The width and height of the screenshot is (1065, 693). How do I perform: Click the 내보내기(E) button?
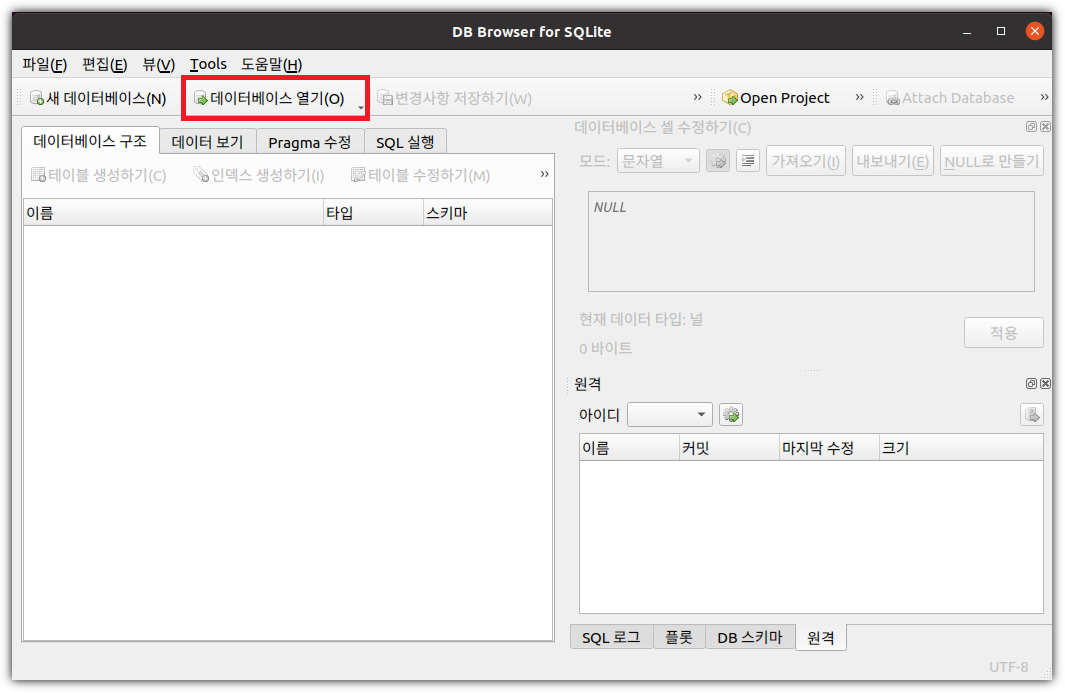(892, 161)
